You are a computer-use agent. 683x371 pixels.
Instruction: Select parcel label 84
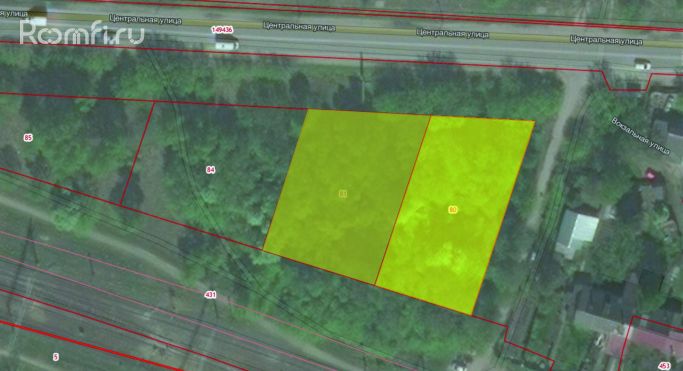pyautogui.click(x=210, y=170)
